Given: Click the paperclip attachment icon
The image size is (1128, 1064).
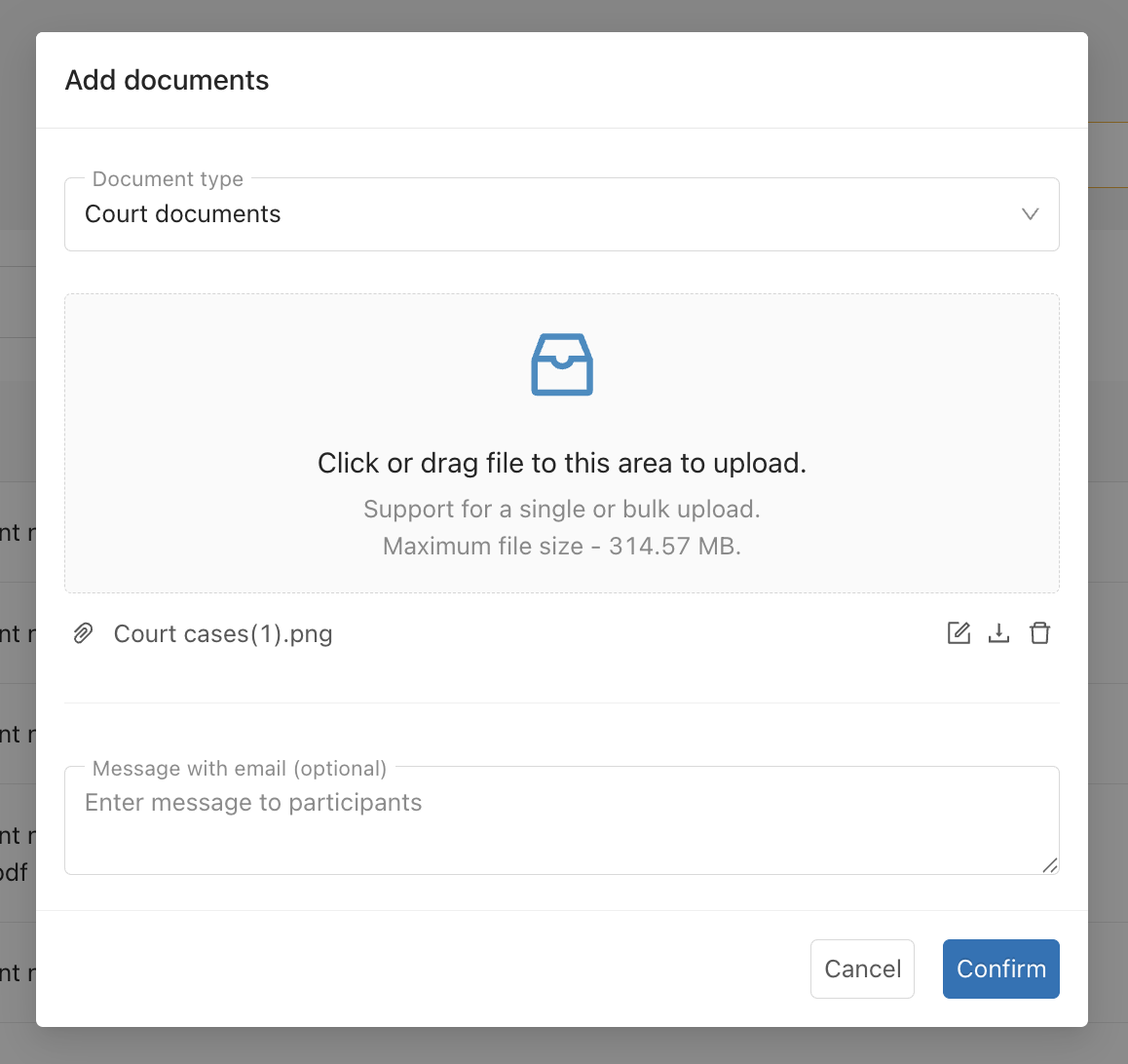Looking at the screenshot, I should [x=84, y=633].
